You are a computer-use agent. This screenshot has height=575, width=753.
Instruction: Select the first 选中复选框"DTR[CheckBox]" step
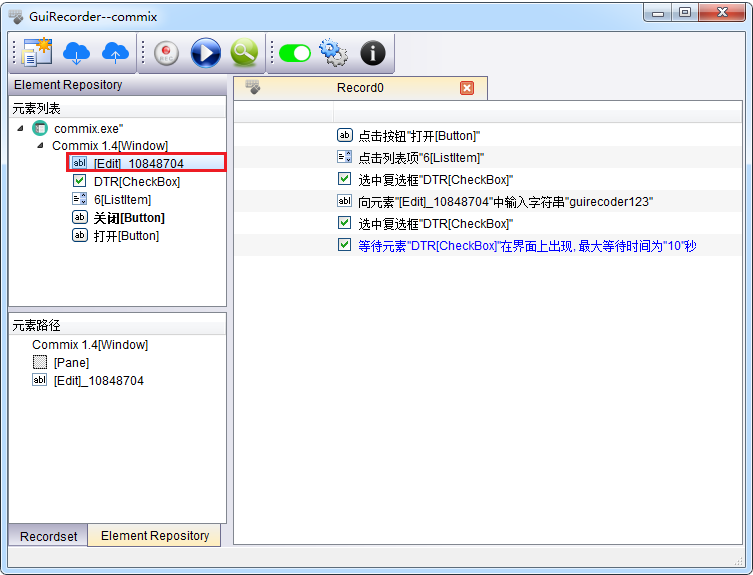pos(488,180)
